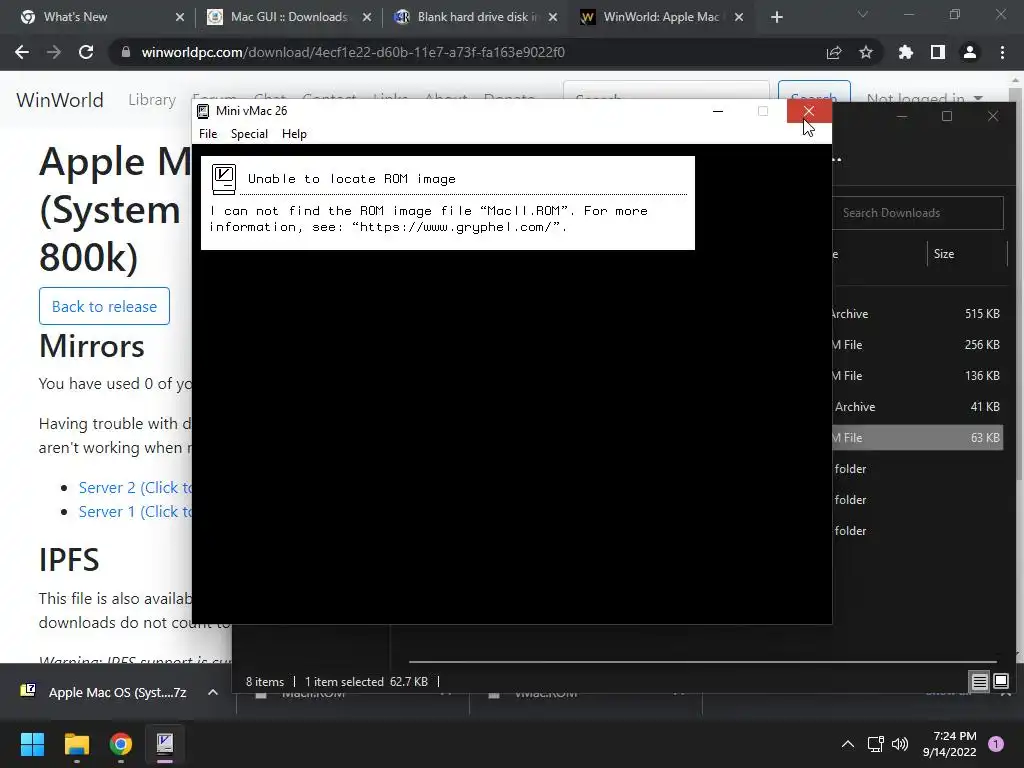The width and height of the screenshot is (1024, 768).
Task: Open a new browser tab
Action: [x=776, y=17]
